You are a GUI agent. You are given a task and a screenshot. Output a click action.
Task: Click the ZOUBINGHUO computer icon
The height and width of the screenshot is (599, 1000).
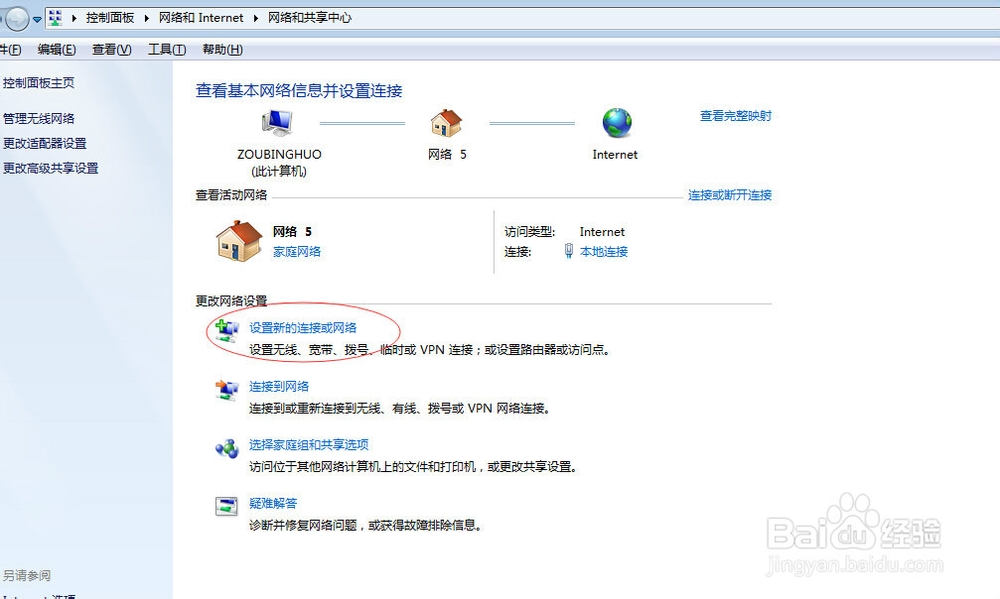click(277, 122)
